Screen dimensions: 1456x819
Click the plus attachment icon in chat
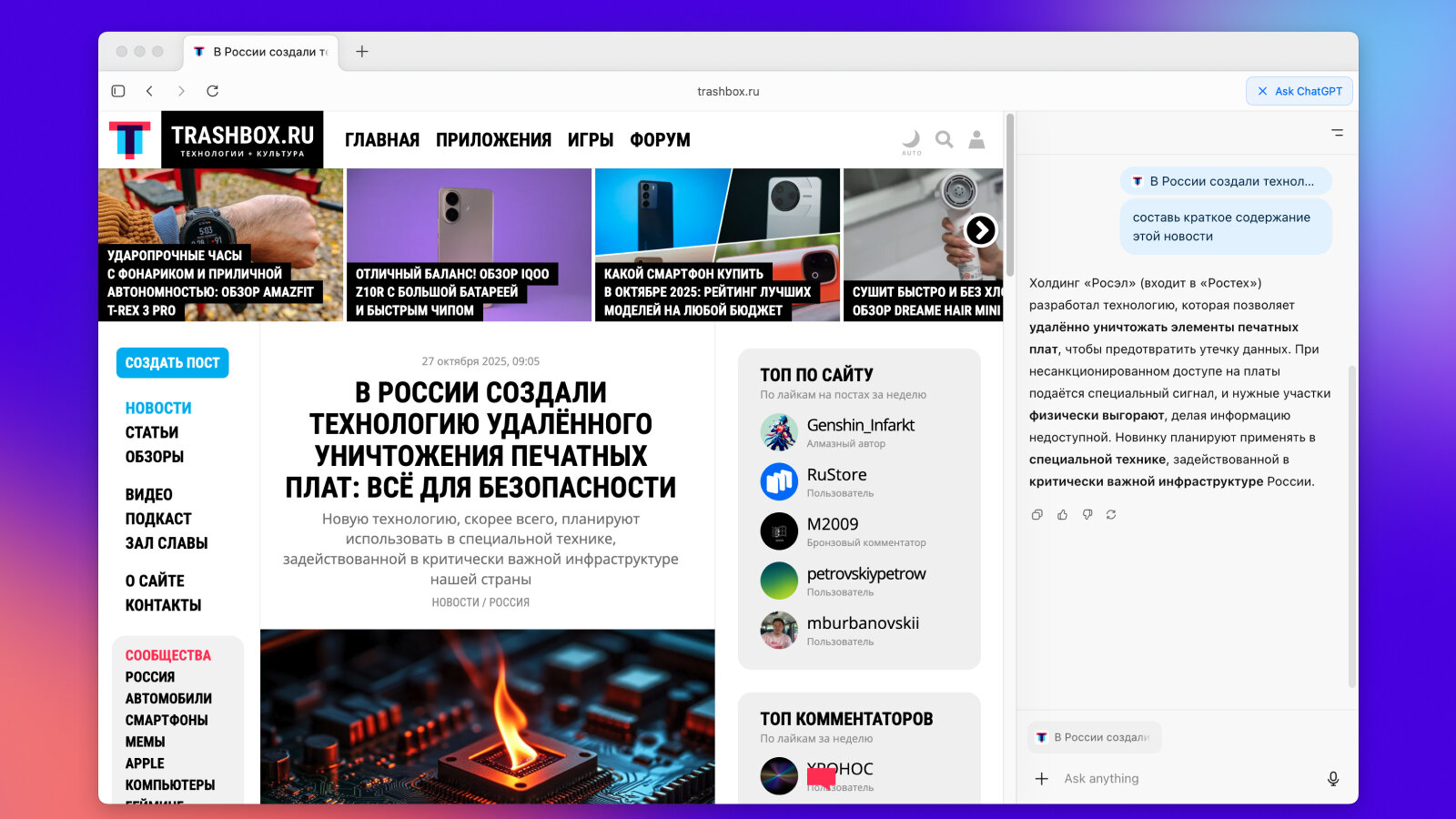[x=1042, y=779]
